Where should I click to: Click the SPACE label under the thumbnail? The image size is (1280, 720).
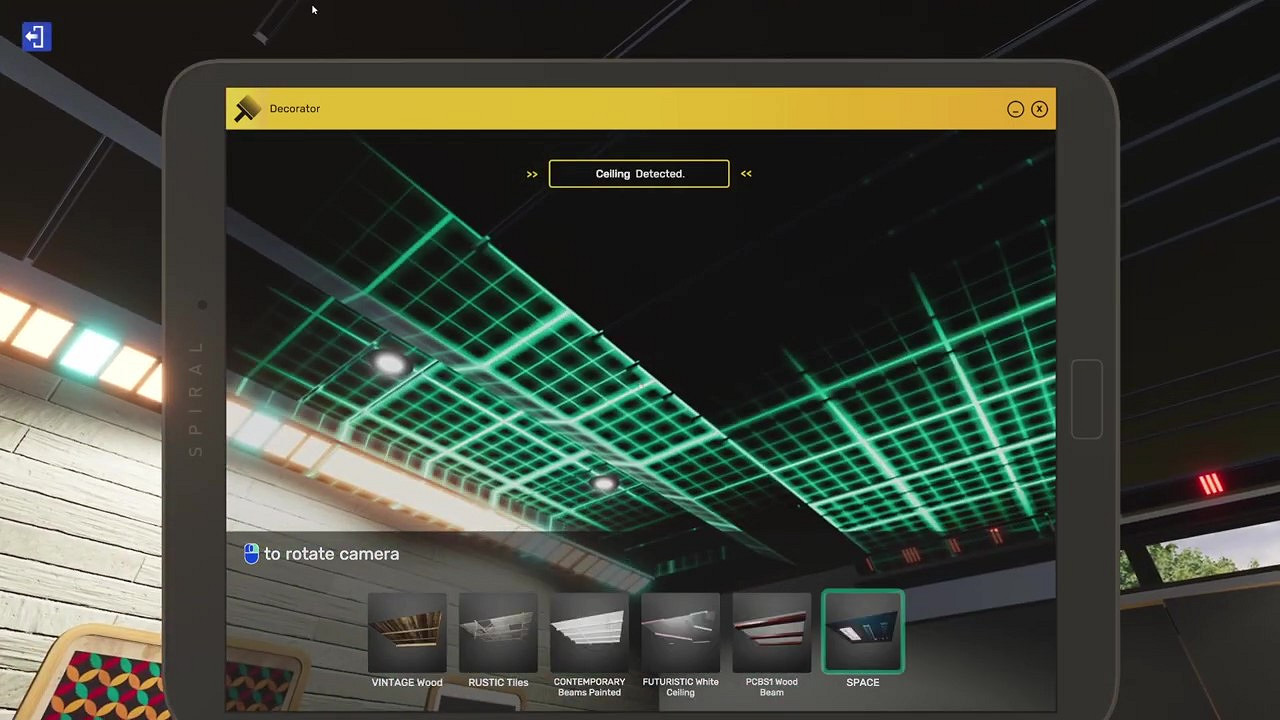[x=862, y=682]
